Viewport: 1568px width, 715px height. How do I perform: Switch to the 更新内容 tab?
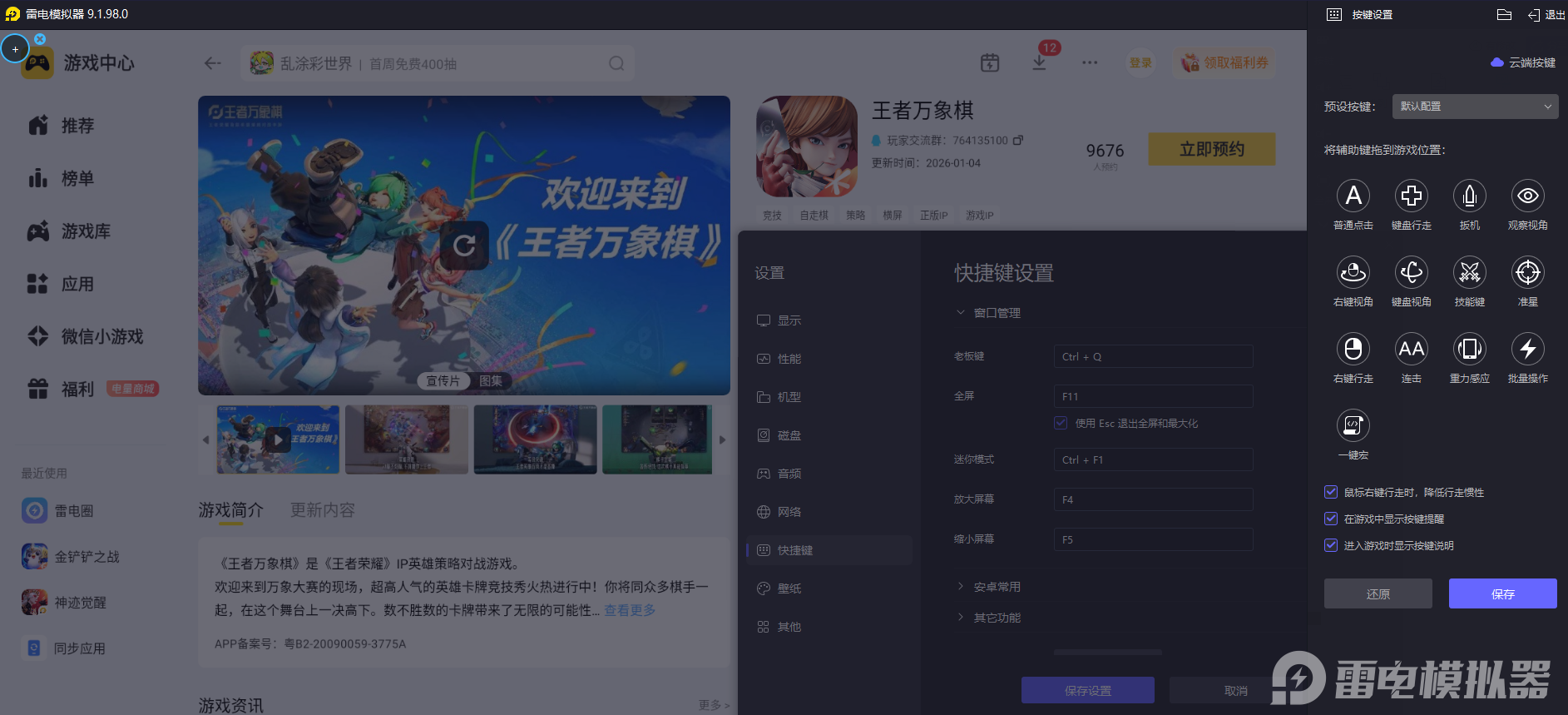pos(323,510)
